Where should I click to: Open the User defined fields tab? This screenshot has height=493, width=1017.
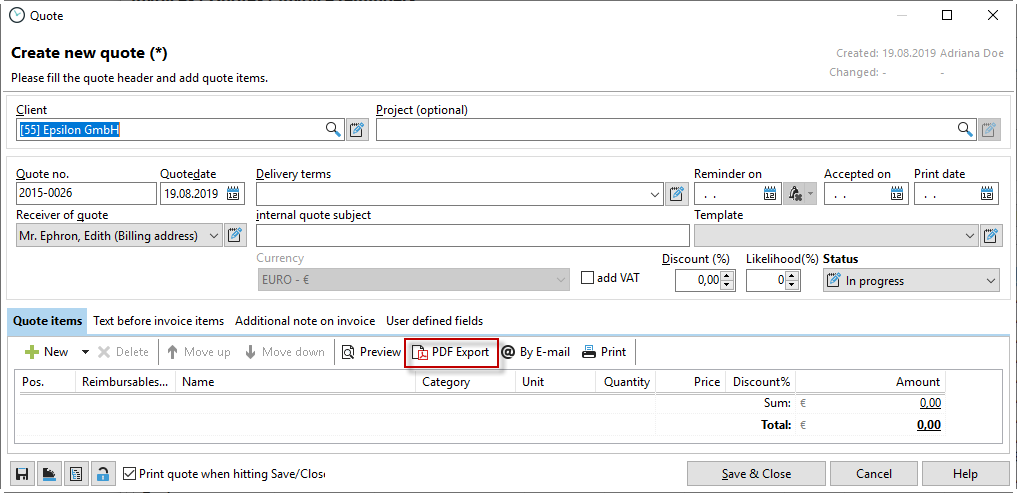click(x=434, y=321)
